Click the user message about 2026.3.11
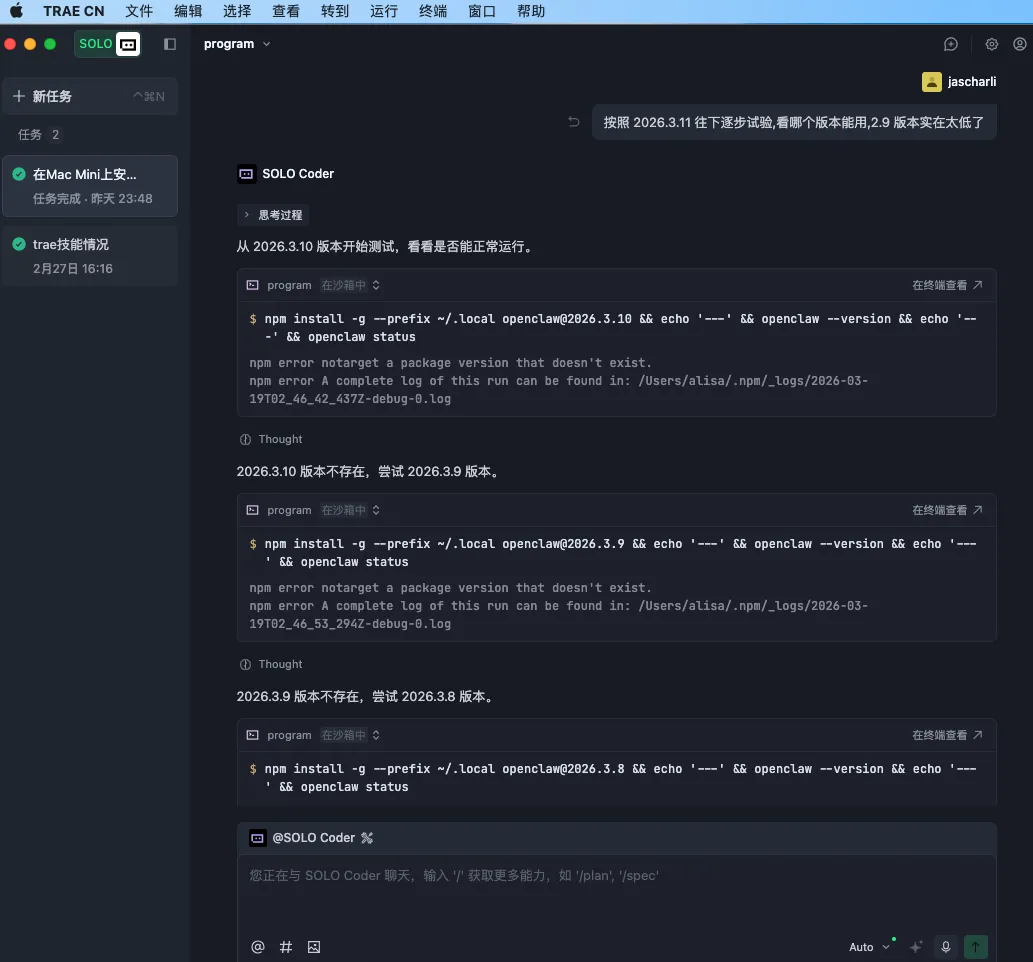This screenshot has width=1033, height=962. [794, 123]
